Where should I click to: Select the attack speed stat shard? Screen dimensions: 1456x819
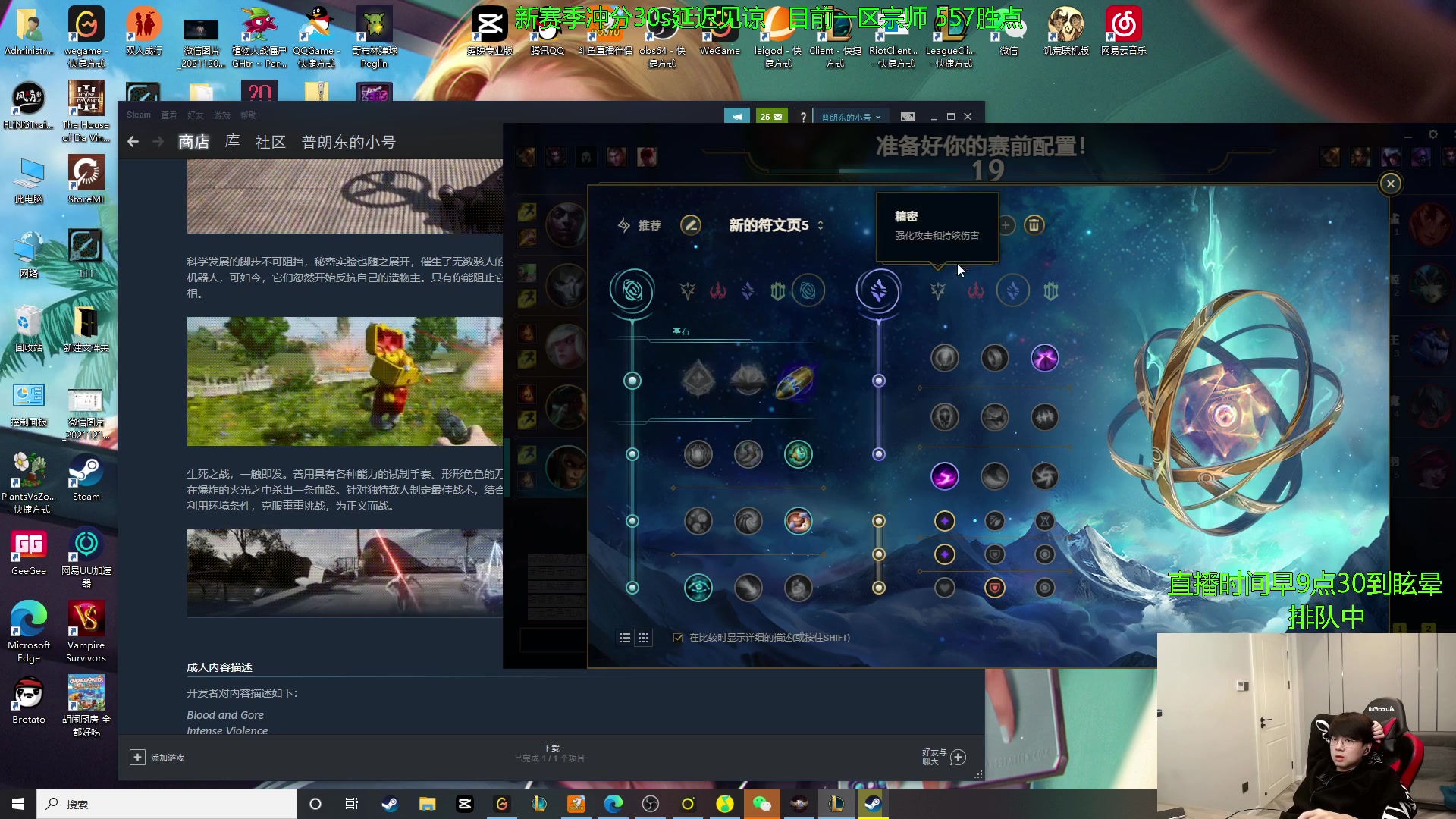tap(994, 521)
